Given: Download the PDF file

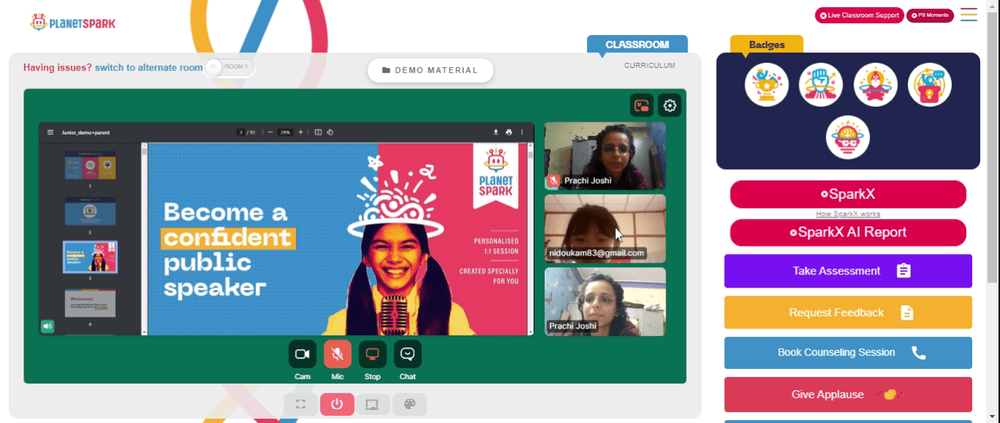Looking at the screenshot, I should 496,133.
